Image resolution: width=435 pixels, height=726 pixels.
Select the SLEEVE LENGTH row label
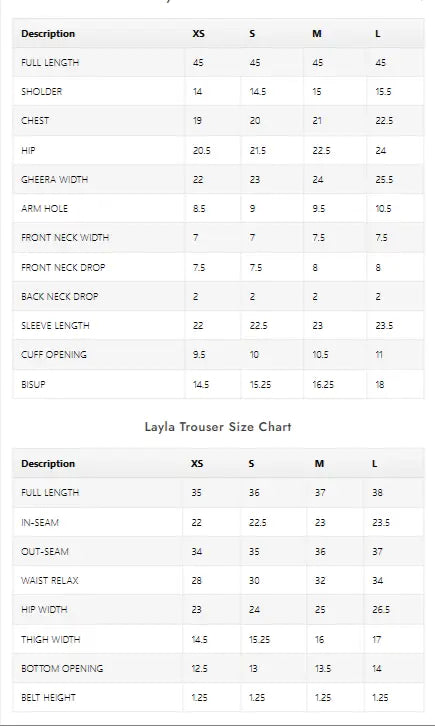[55, 325]
